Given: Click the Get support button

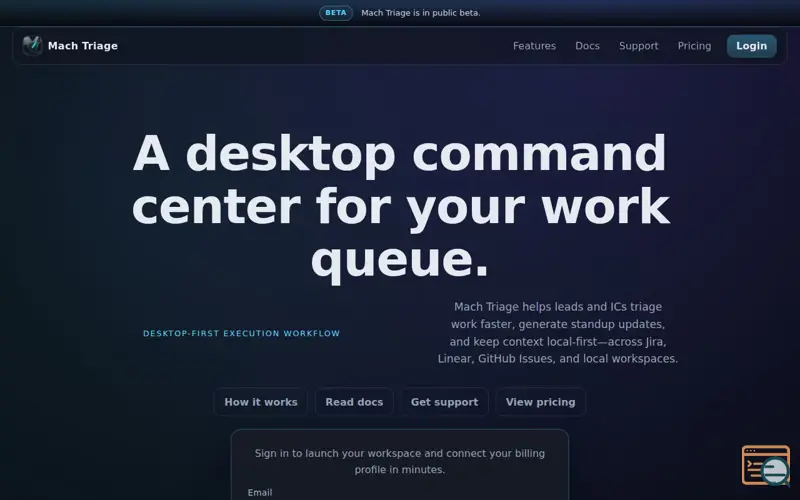Looking at the screenshot, I should pos(444,402).
